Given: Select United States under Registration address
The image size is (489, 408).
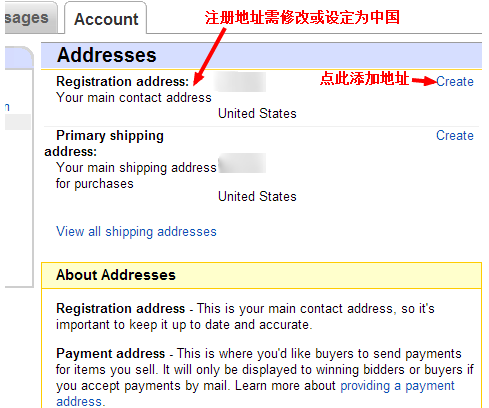Looking at the screenshot, I should point(257,113).
